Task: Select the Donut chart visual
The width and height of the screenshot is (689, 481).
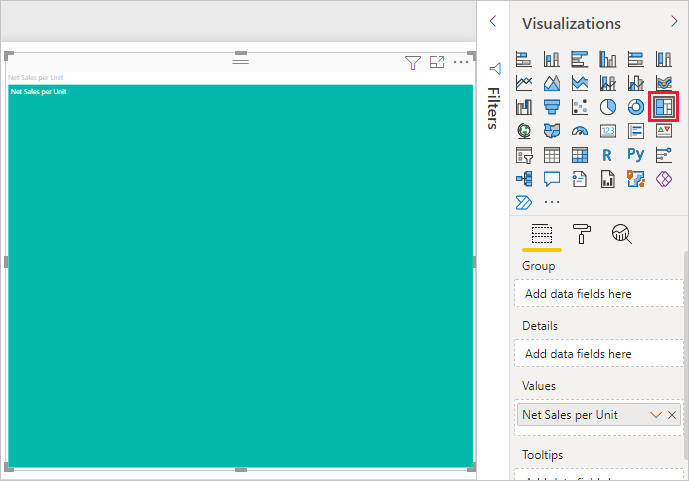Action: click(636, 107)
